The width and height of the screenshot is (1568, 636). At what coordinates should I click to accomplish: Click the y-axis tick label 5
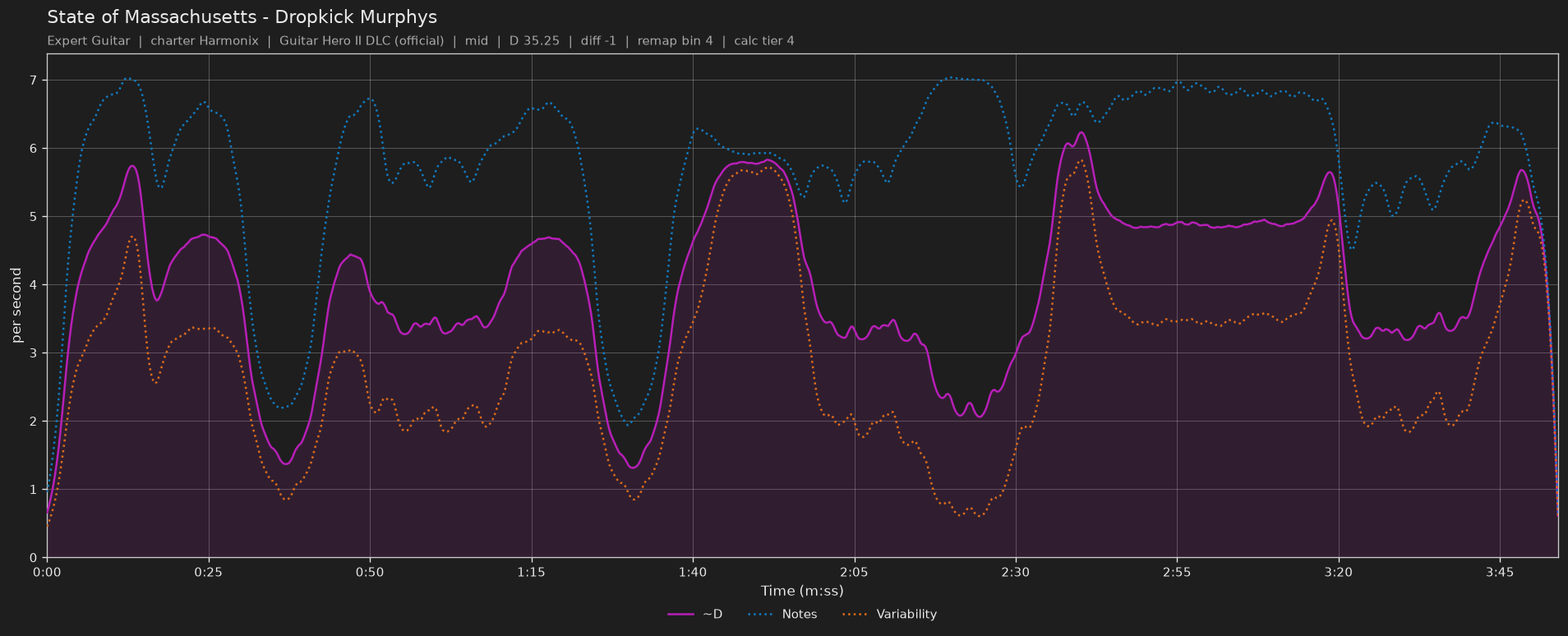click(x=34, y=217)
